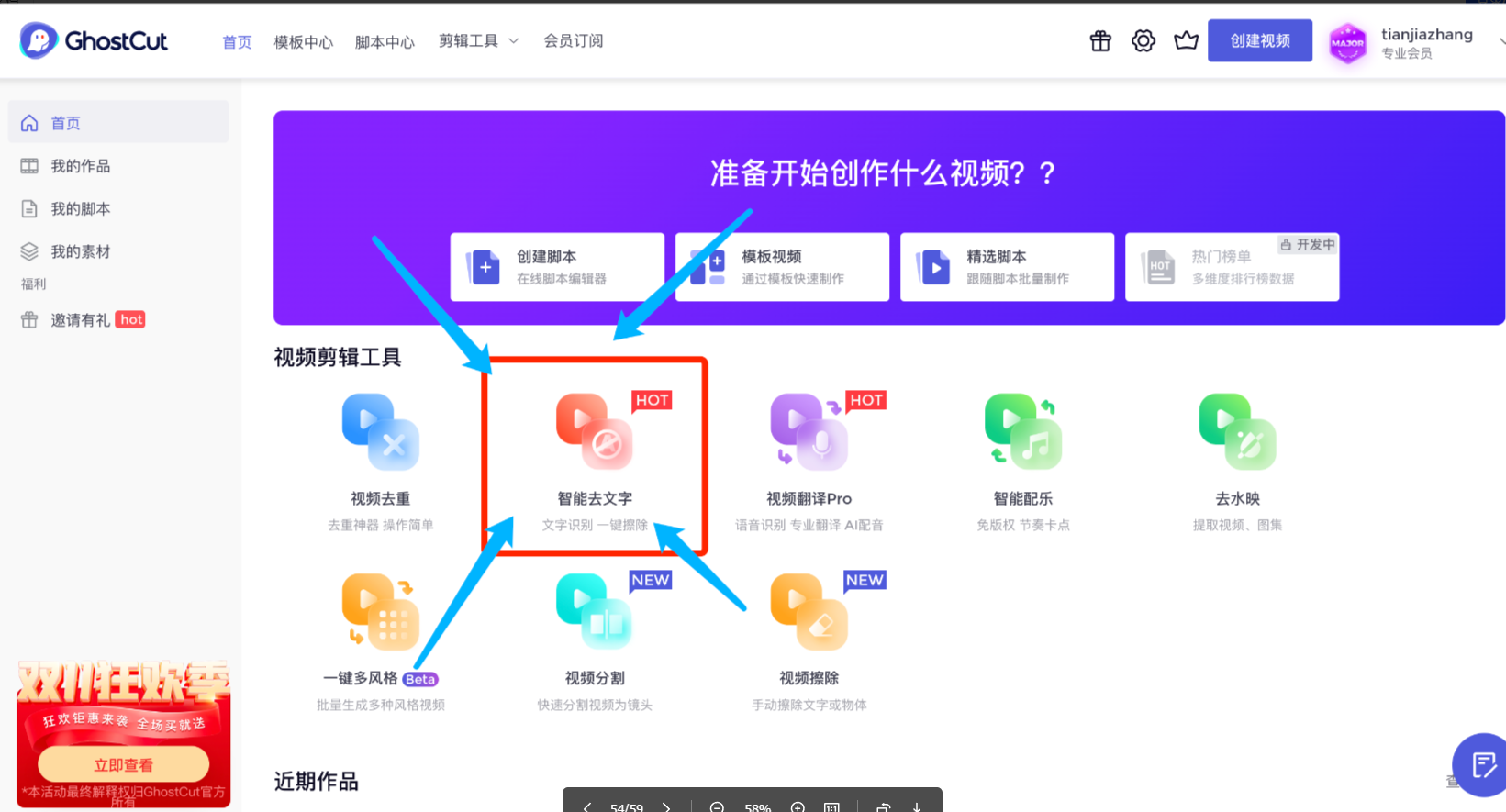Screen dimensions: 1506x812
Task: Click the crown membership icon
Action: [x=1187, y=41]
